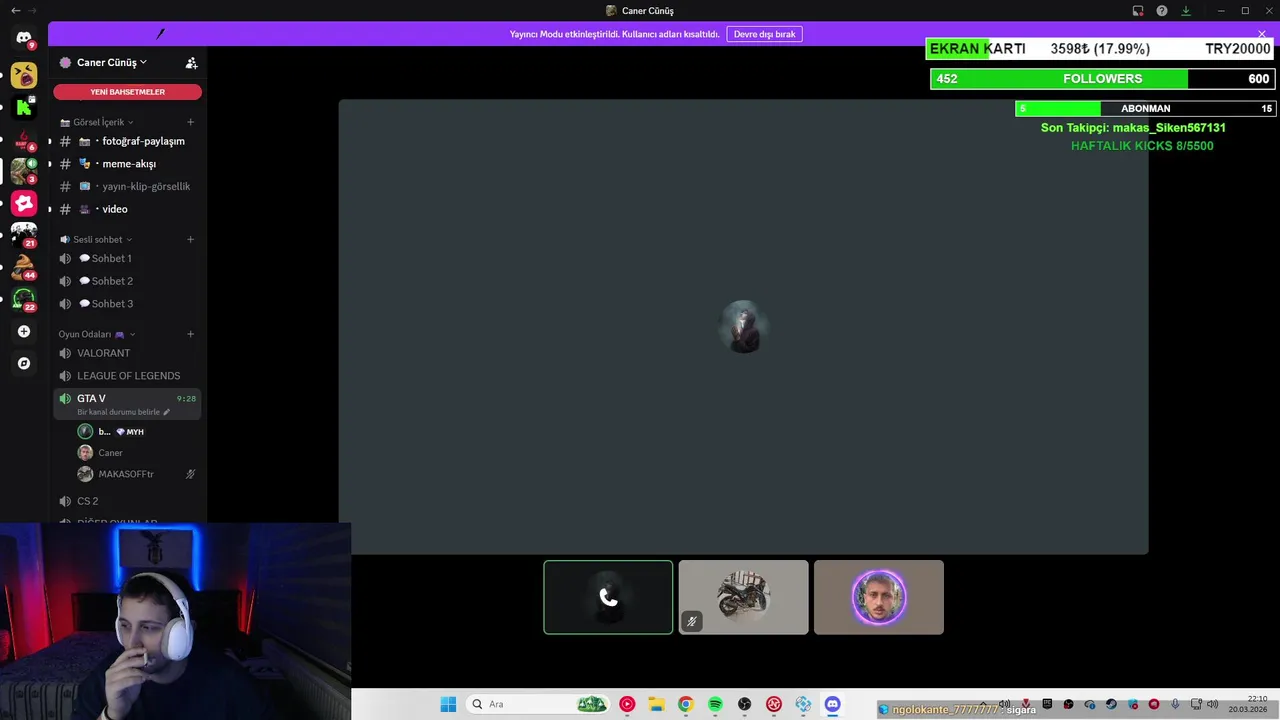Open the yellow laughing emoji server

click(x=24, y=75)
